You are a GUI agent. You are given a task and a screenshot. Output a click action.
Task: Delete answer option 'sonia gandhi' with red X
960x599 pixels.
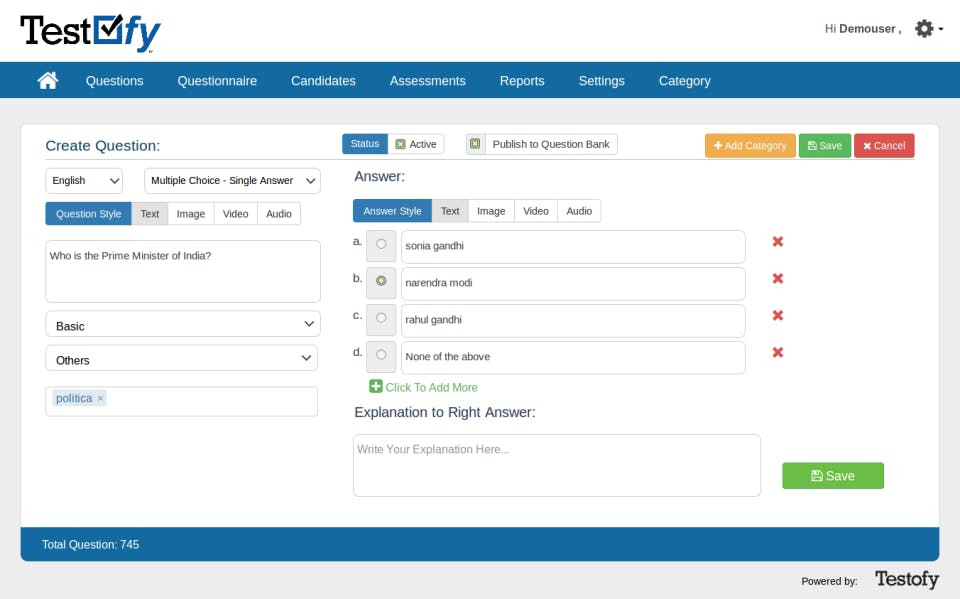point(778,241)
